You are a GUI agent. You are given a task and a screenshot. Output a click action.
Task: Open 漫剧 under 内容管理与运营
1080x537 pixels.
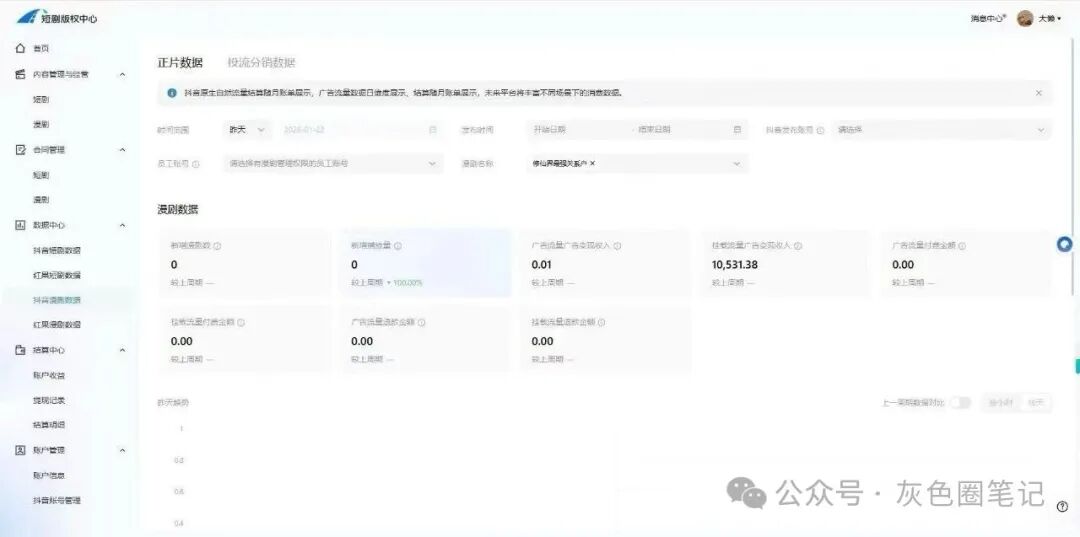tap(41, 125)
